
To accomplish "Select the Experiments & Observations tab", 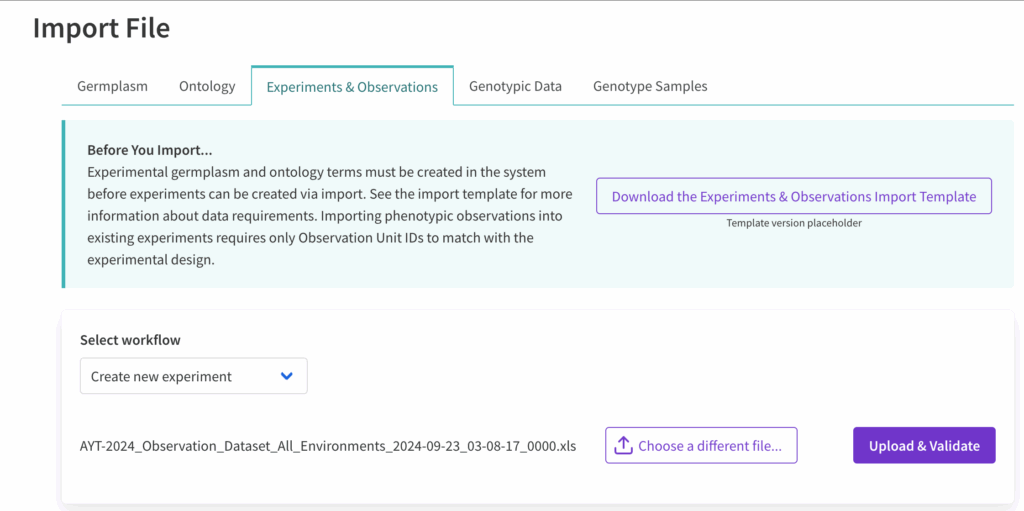I will coord(352,87).
